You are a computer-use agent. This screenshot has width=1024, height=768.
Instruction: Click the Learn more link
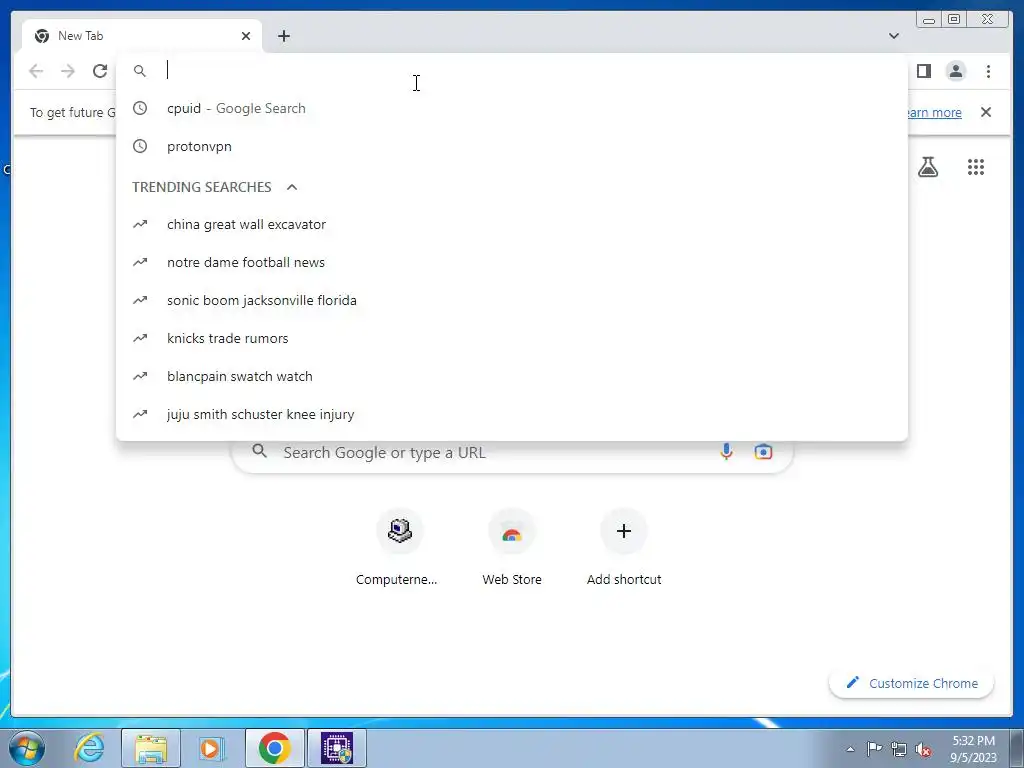(935, 112)
